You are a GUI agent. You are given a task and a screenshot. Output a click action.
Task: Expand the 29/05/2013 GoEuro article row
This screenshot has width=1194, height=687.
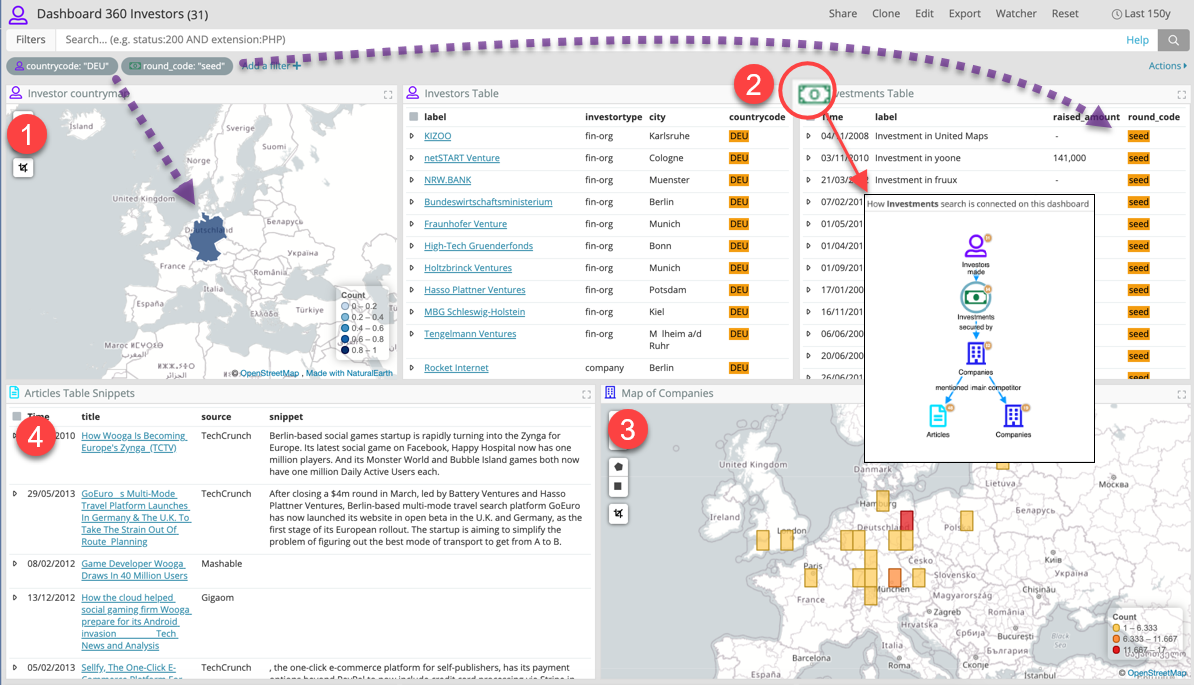coord(14,494)
